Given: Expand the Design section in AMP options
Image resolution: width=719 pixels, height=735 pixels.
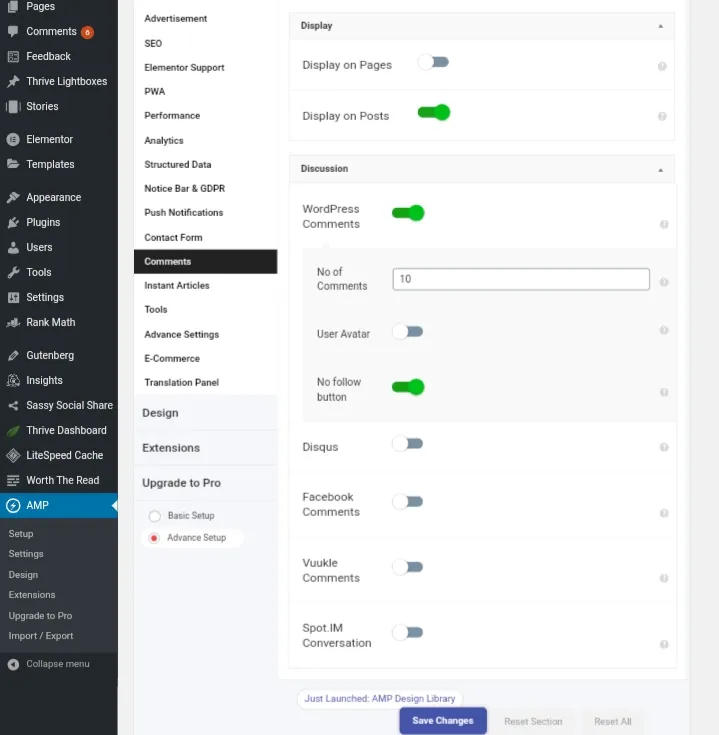Looking at the screenshot, I should 205,413.
